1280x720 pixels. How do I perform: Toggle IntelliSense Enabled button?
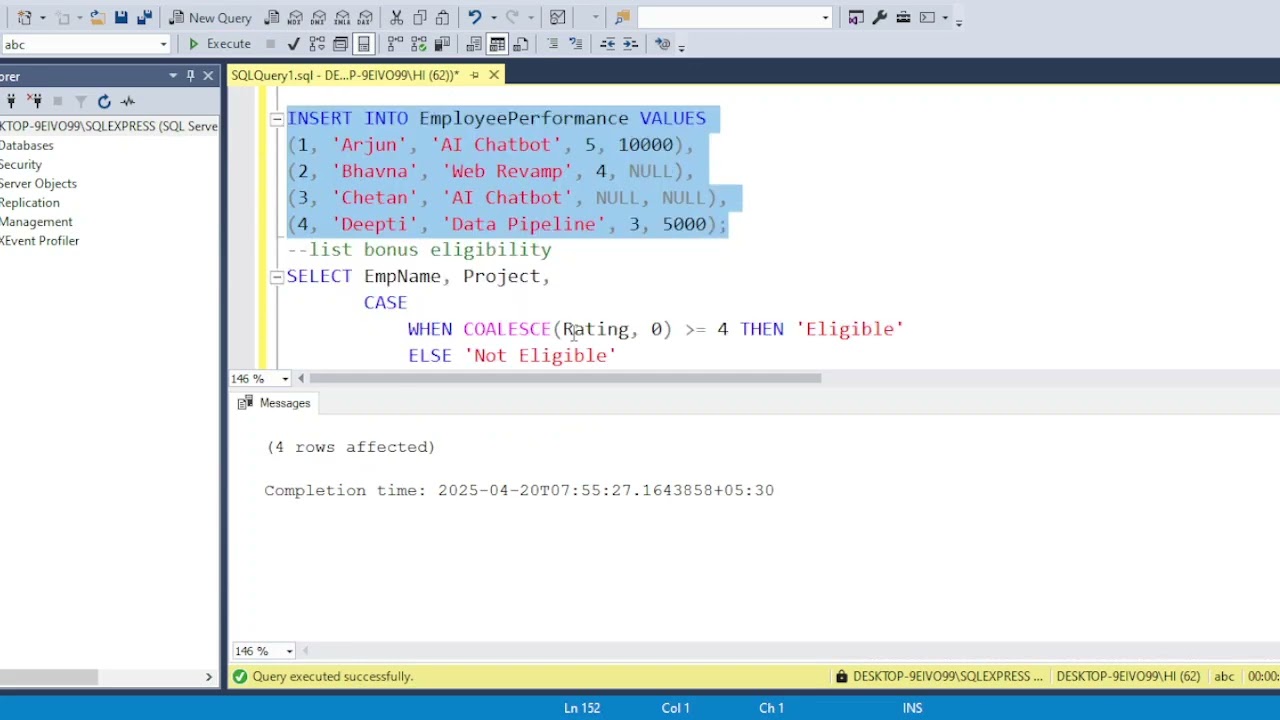click(364, 44)
